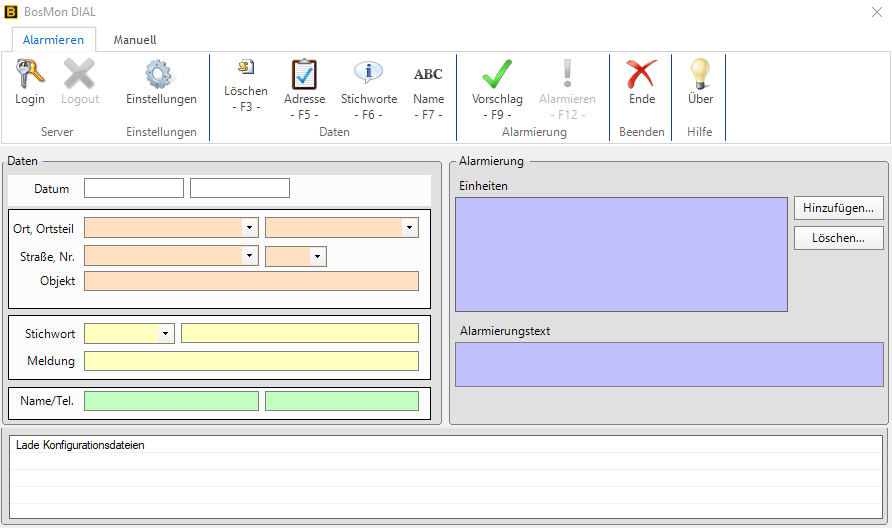Expand the Ortsteil dropdown list

(x=409, y=228)
